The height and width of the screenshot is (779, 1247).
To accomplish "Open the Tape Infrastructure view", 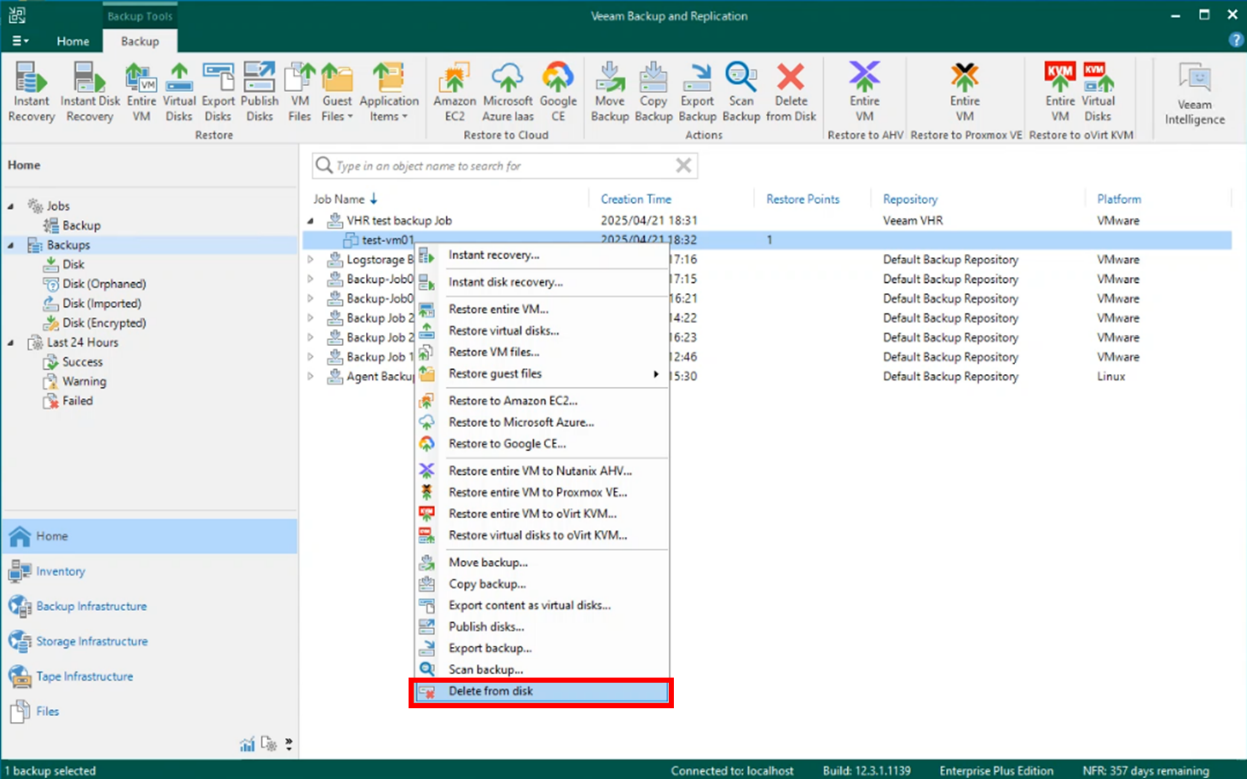I will click(149, 677).
